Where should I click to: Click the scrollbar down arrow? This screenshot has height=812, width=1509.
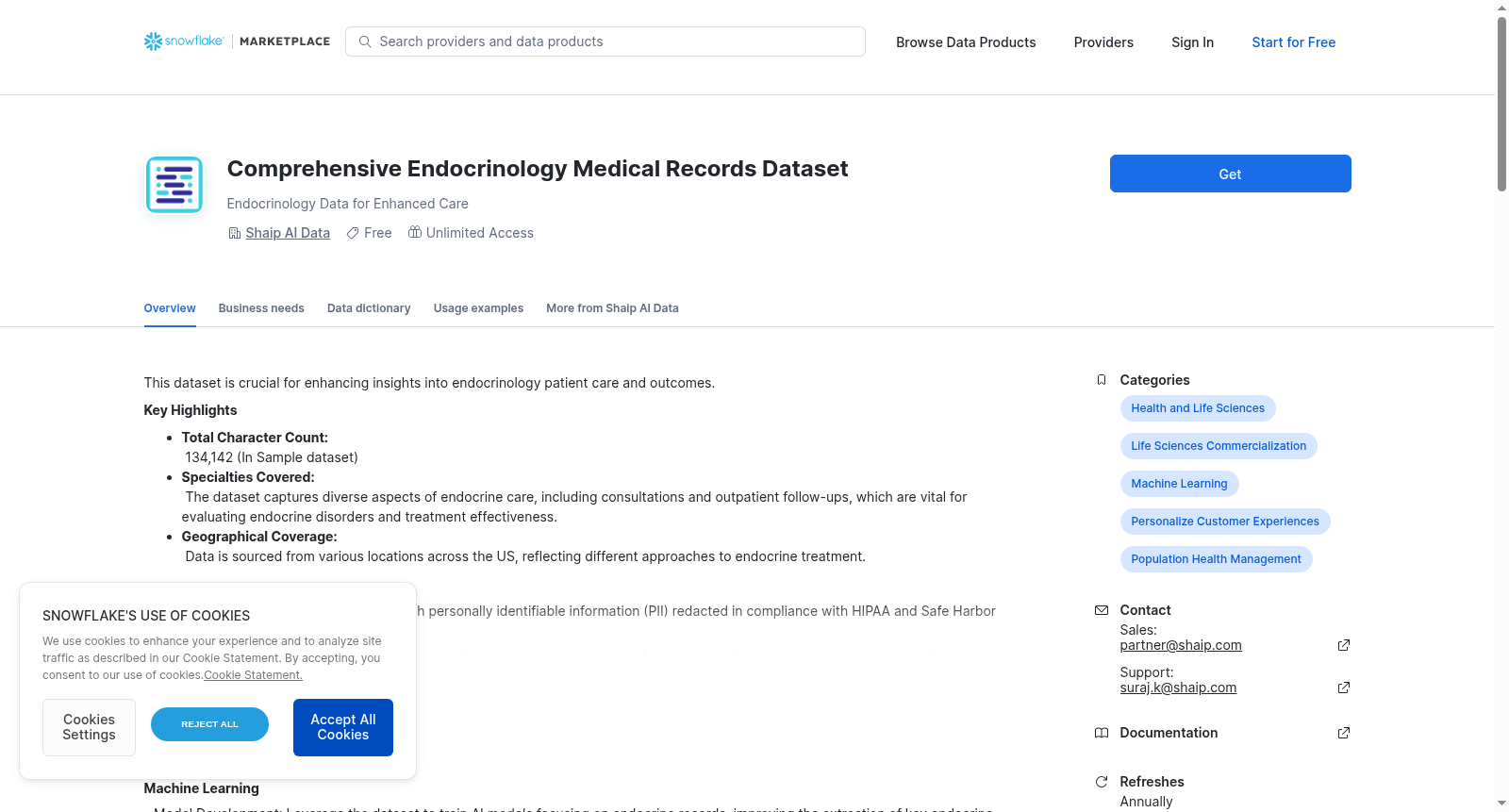[x=1501, y=804]
